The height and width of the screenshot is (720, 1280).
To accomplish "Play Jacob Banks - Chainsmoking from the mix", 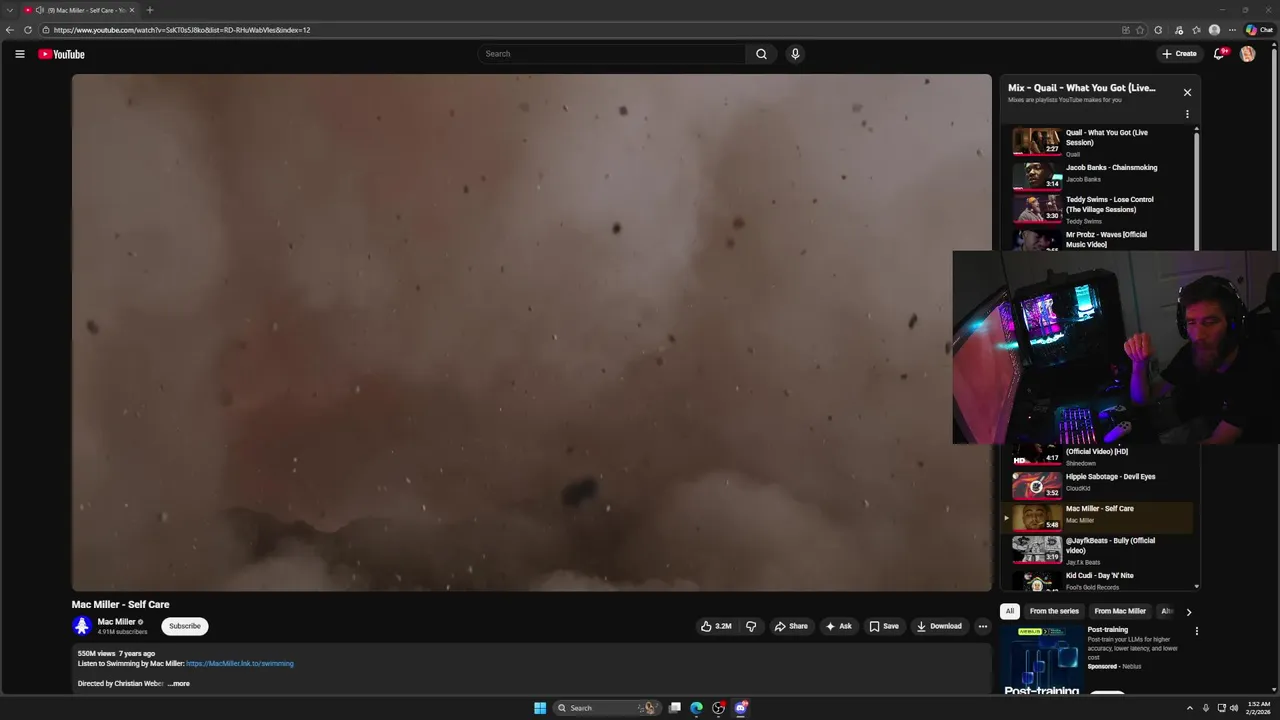I will tap(1098, 174).
